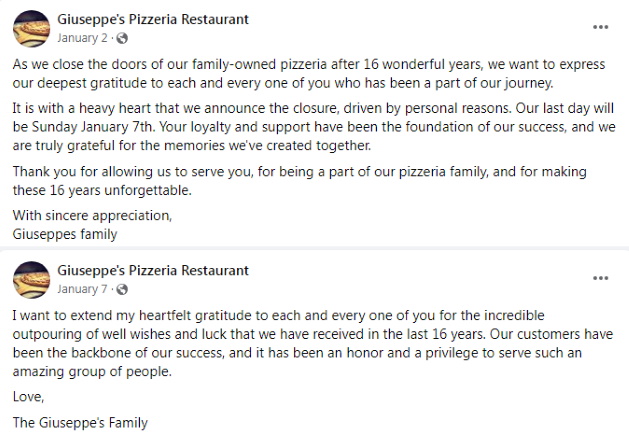This screenshot has height=437, width=629.
Task: Click the paragraph starting 'It is with a heavy heart'
Action: click(x=314, y=127)
